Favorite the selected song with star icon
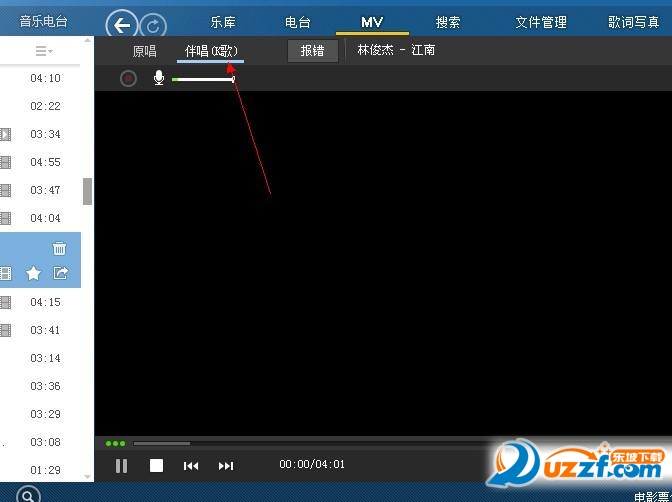The width and height of the screenshot is (672, 502). click(33, 273)
